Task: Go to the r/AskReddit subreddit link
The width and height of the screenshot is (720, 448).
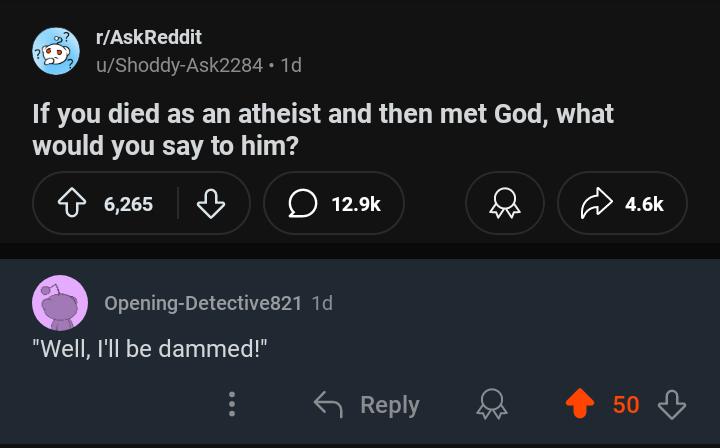Action: pos(148,37)
